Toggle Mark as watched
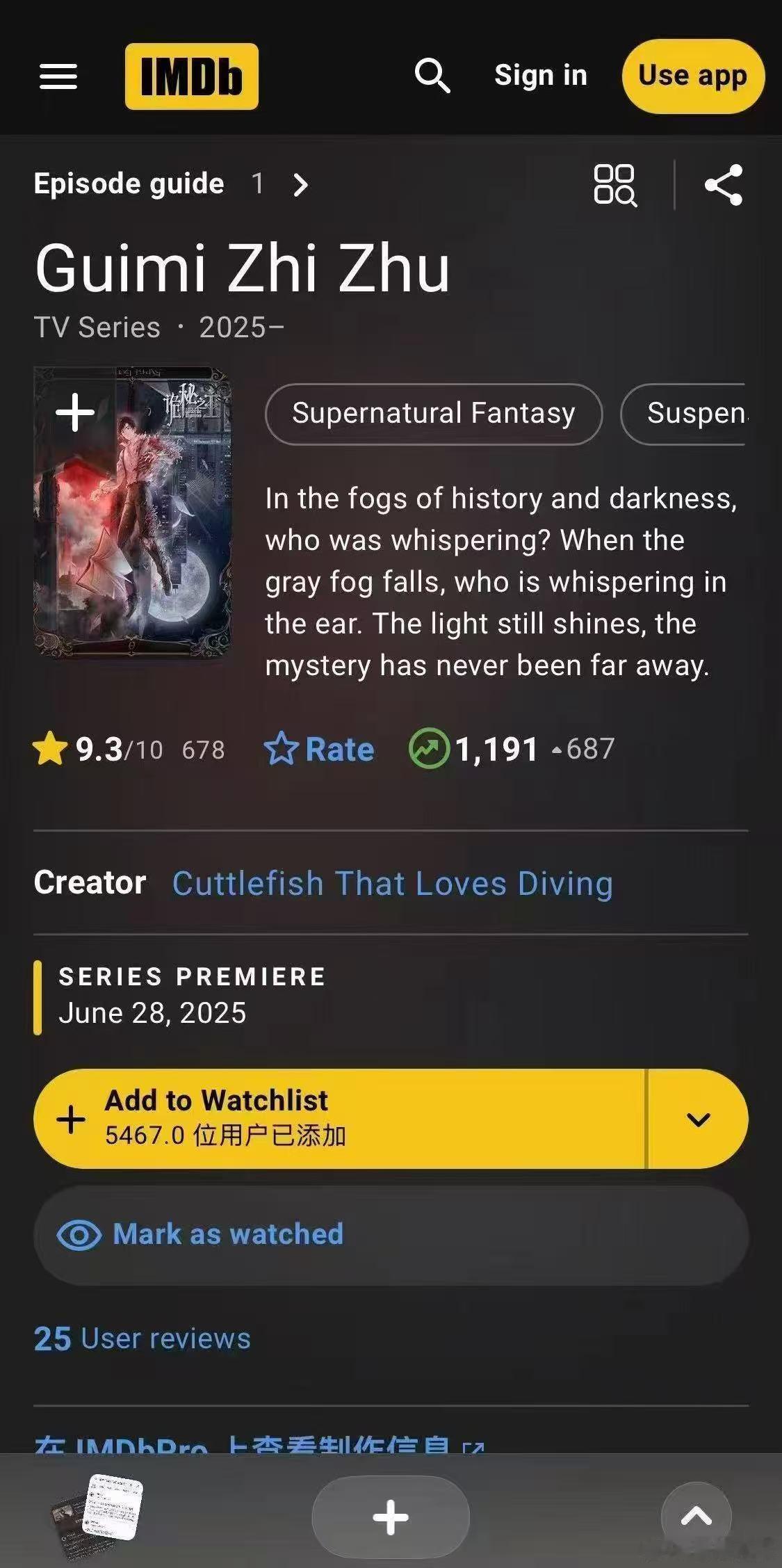 pos(391,1235)
